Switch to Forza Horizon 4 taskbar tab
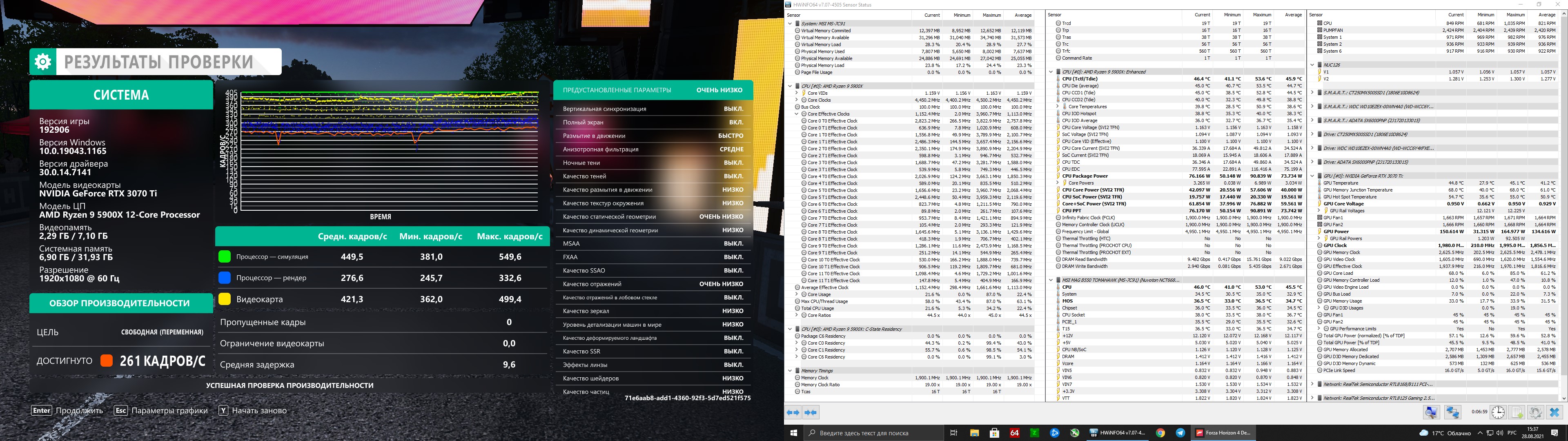The width and height of the screenshot is (1568, 441). click(1223, 432)
